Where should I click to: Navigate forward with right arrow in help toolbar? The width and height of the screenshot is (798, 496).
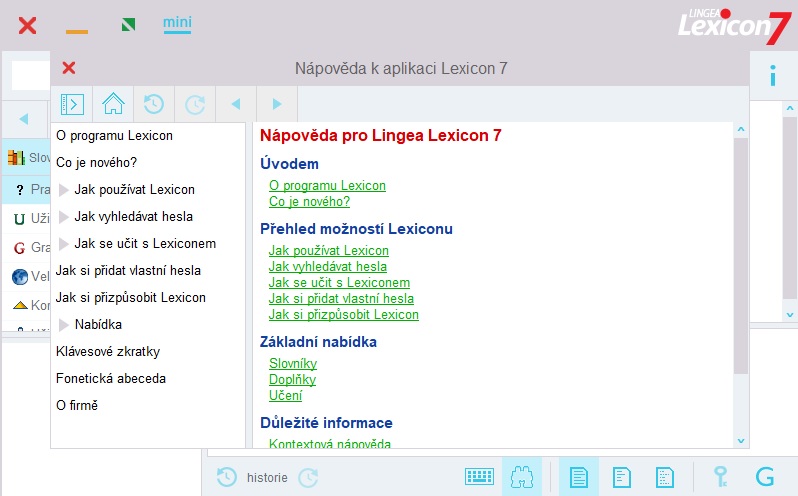click(277, 104)
